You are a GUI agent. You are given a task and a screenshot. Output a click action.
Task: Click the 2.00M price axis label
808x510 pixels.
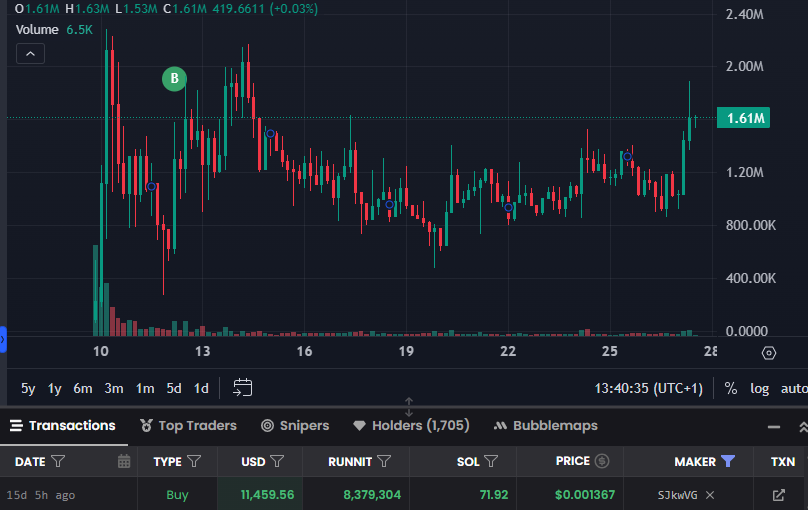click(745, 66)
